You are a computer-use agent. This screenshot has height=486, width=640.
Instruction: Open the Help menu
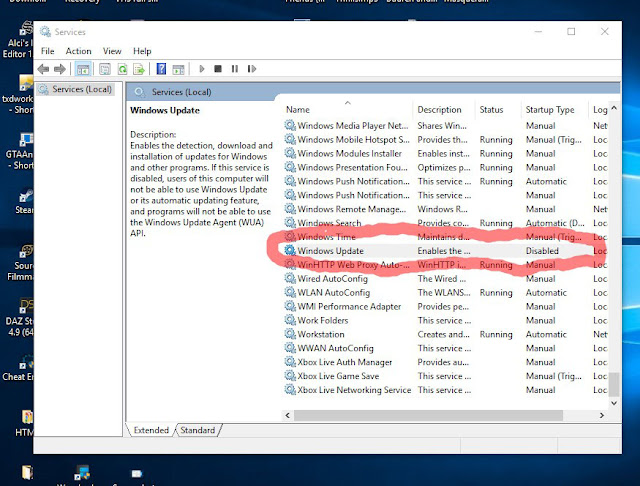click(142, 51)
